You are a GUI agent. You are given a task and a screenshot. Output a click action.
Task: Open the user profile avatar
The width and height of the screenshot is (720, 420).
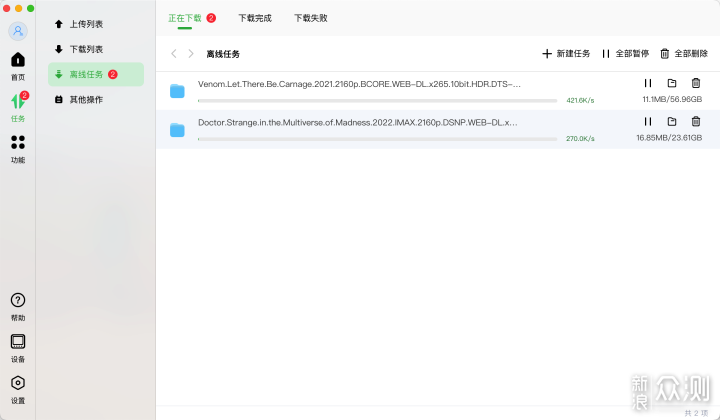(18, 31)
